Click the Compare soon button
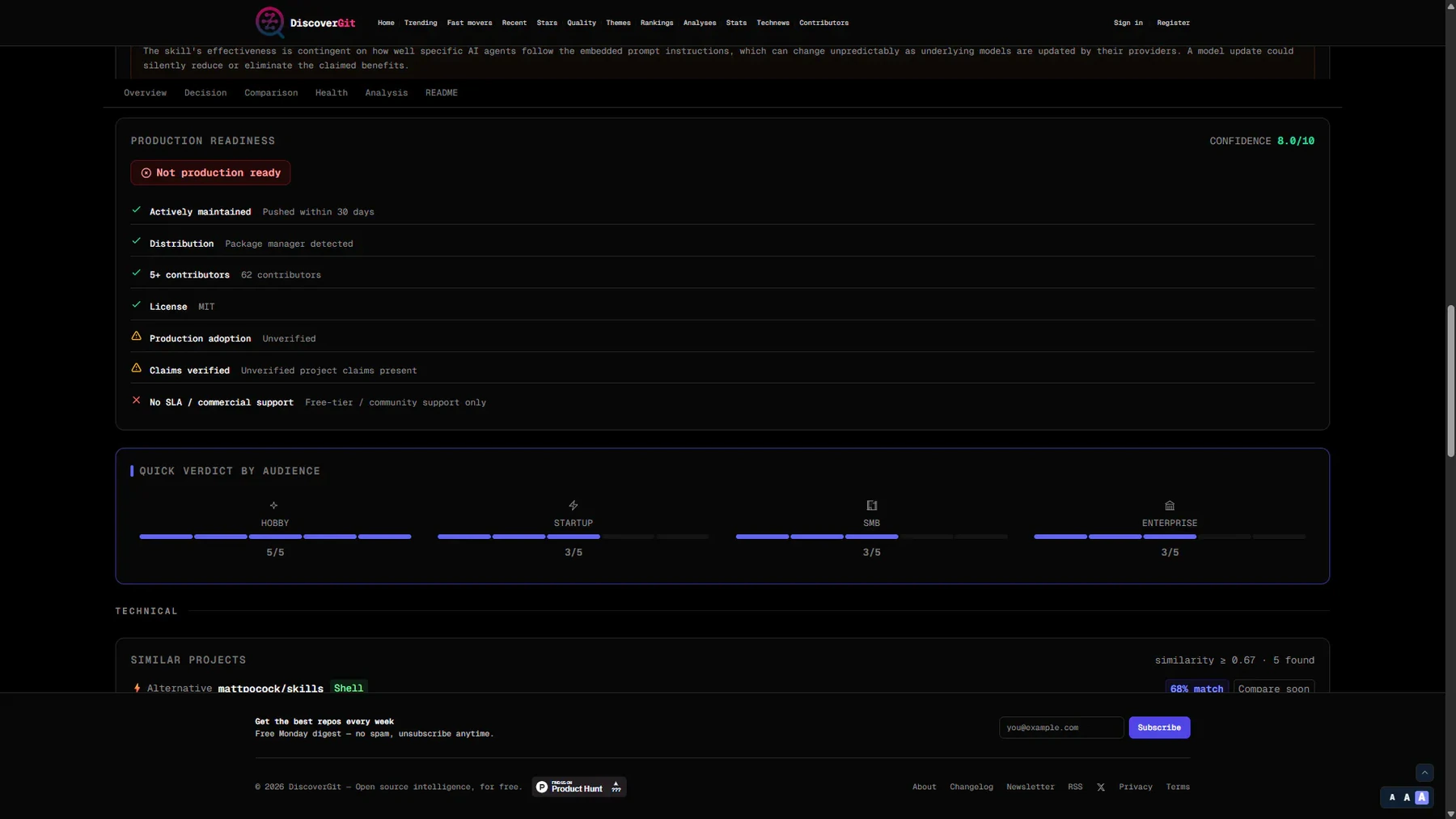Image resolution: width=1456 pixels, height=819 pixels. pos(1273,689)
